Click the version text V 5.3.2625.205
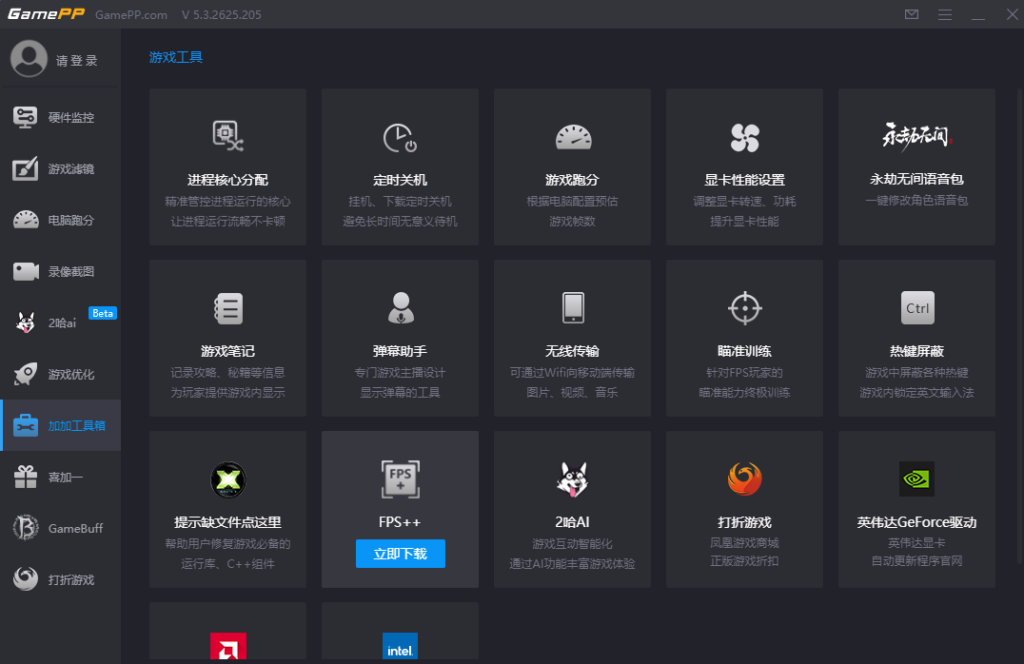Screen dimensions: 1024x664 pos(221,15)
